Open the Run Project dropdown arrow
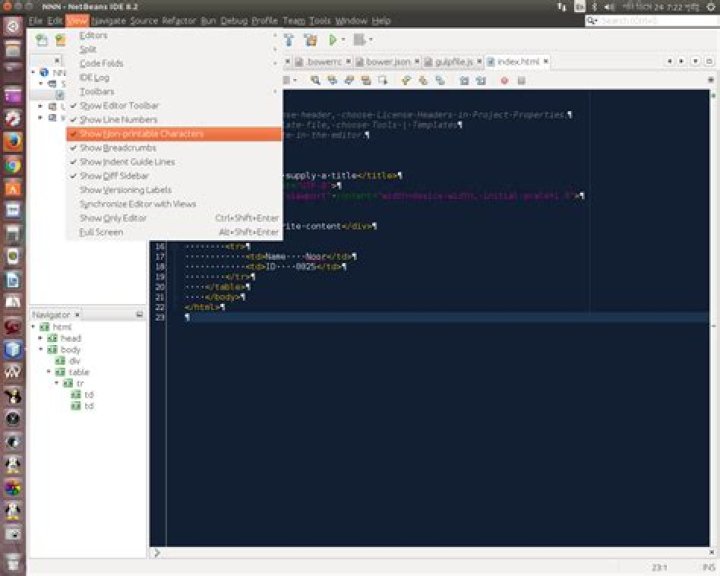Image resolution: width=720 pixels, height=576 pixels. point(343,40)
